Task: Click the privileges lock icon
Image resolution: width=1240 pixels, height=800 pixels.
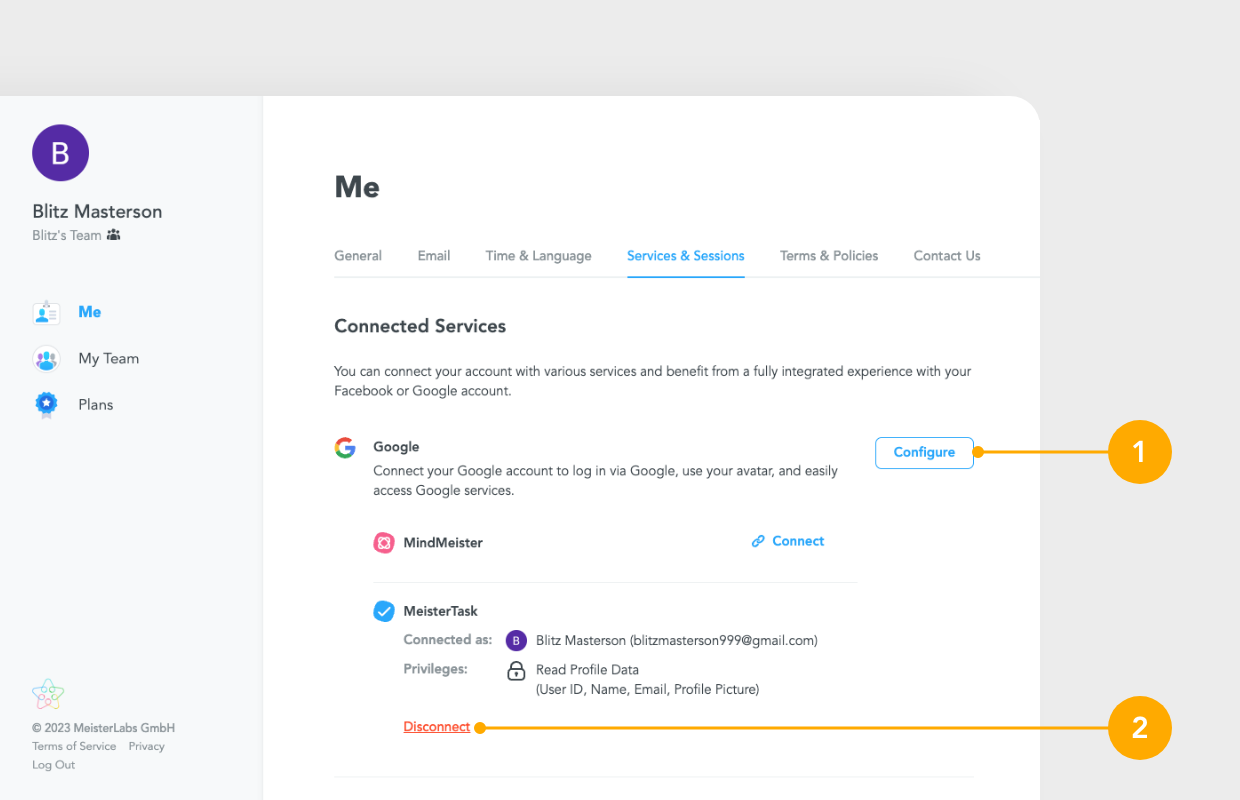Action: (516, 671)
